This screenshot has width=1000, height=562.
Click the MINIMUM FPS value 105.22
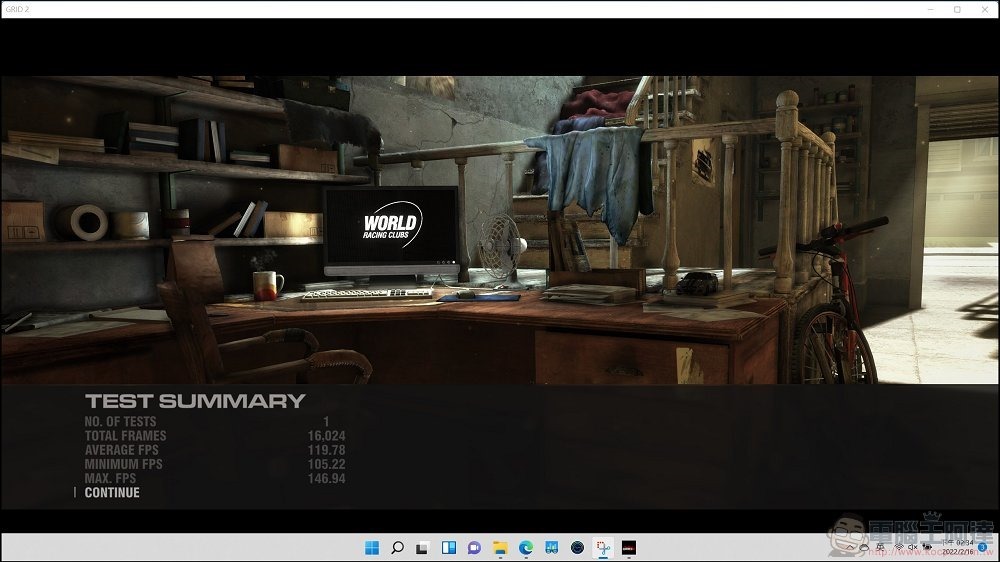pos(327,464)
